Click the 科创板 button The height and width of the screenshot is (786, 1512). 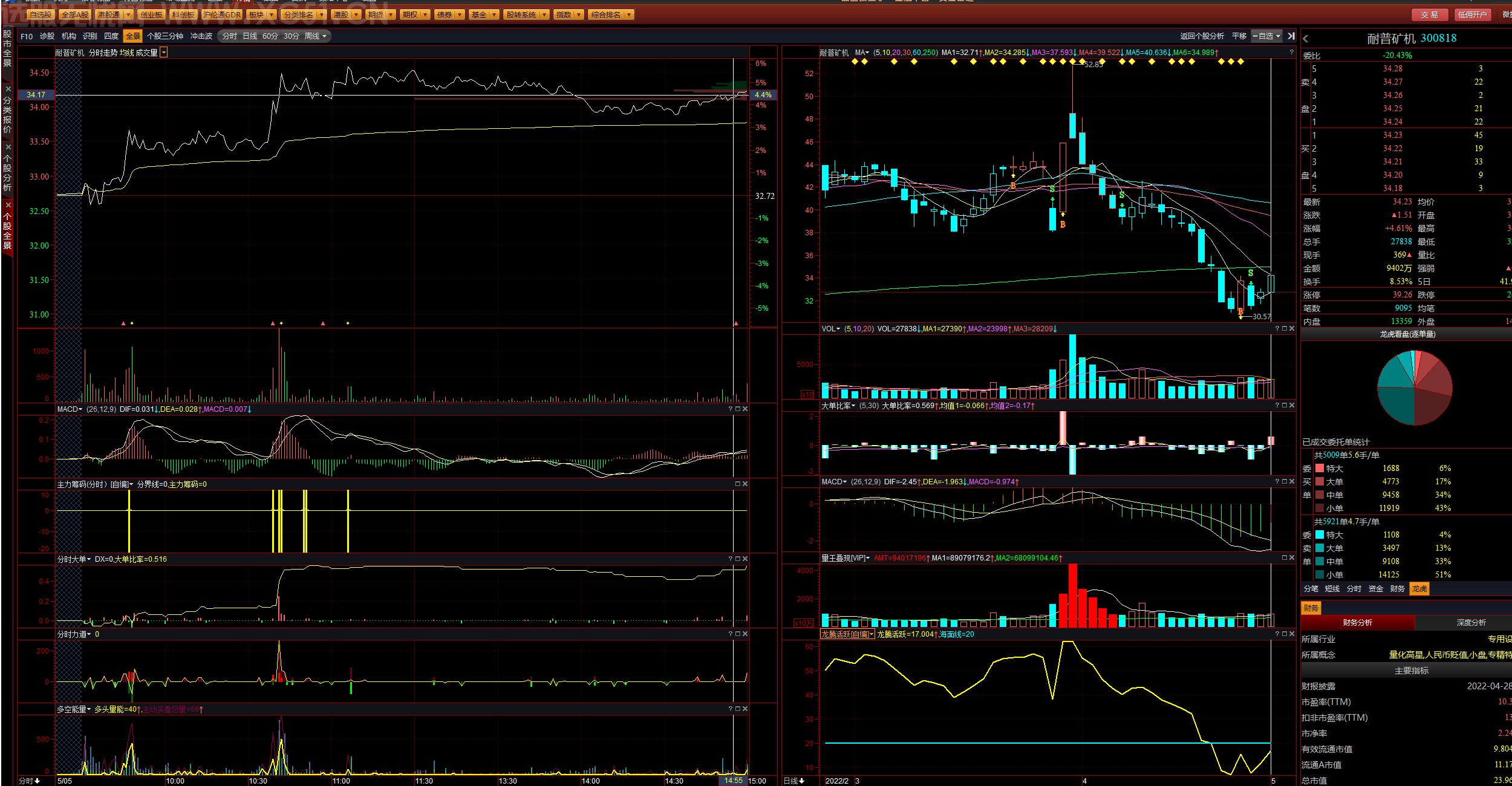[x=183, y=15]
